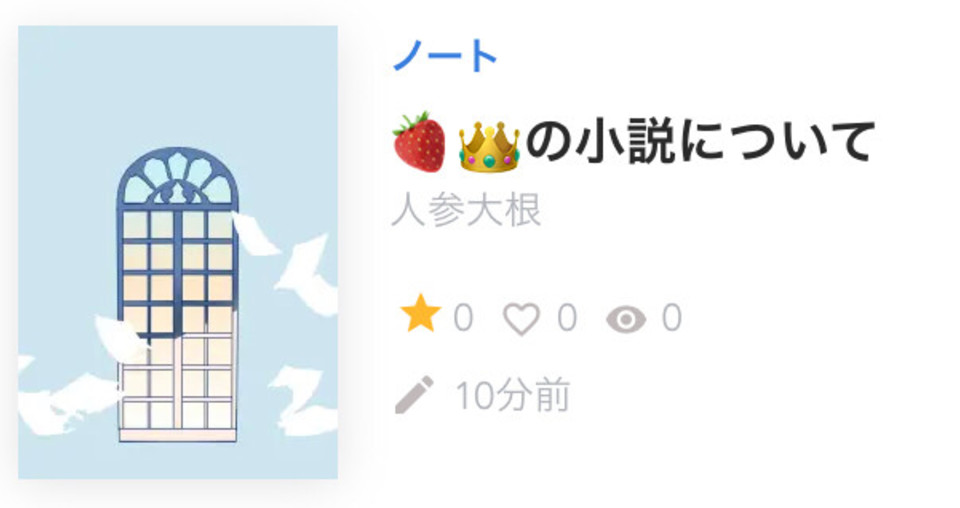The image size is (960, 508).
Task: Click the yellow star rating icon
Action: click(421, 314)
